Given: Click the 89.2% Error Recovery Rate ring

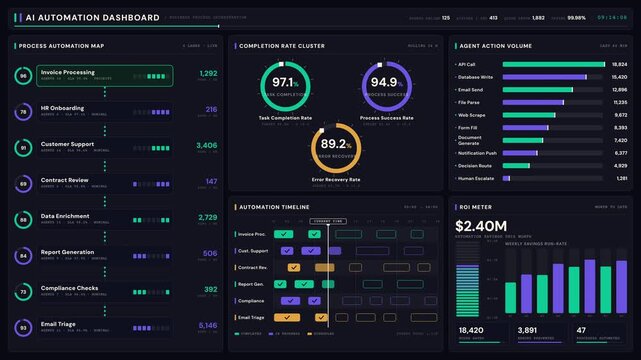Looking at the screenshot, I should pos(336,148).
